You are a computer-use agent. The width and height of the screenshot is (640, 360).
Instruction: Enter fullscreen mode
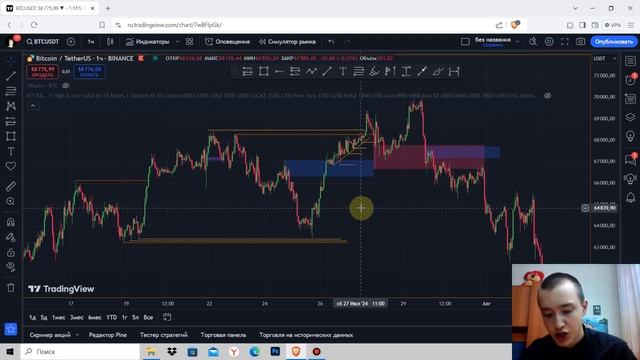click(564, 42)
